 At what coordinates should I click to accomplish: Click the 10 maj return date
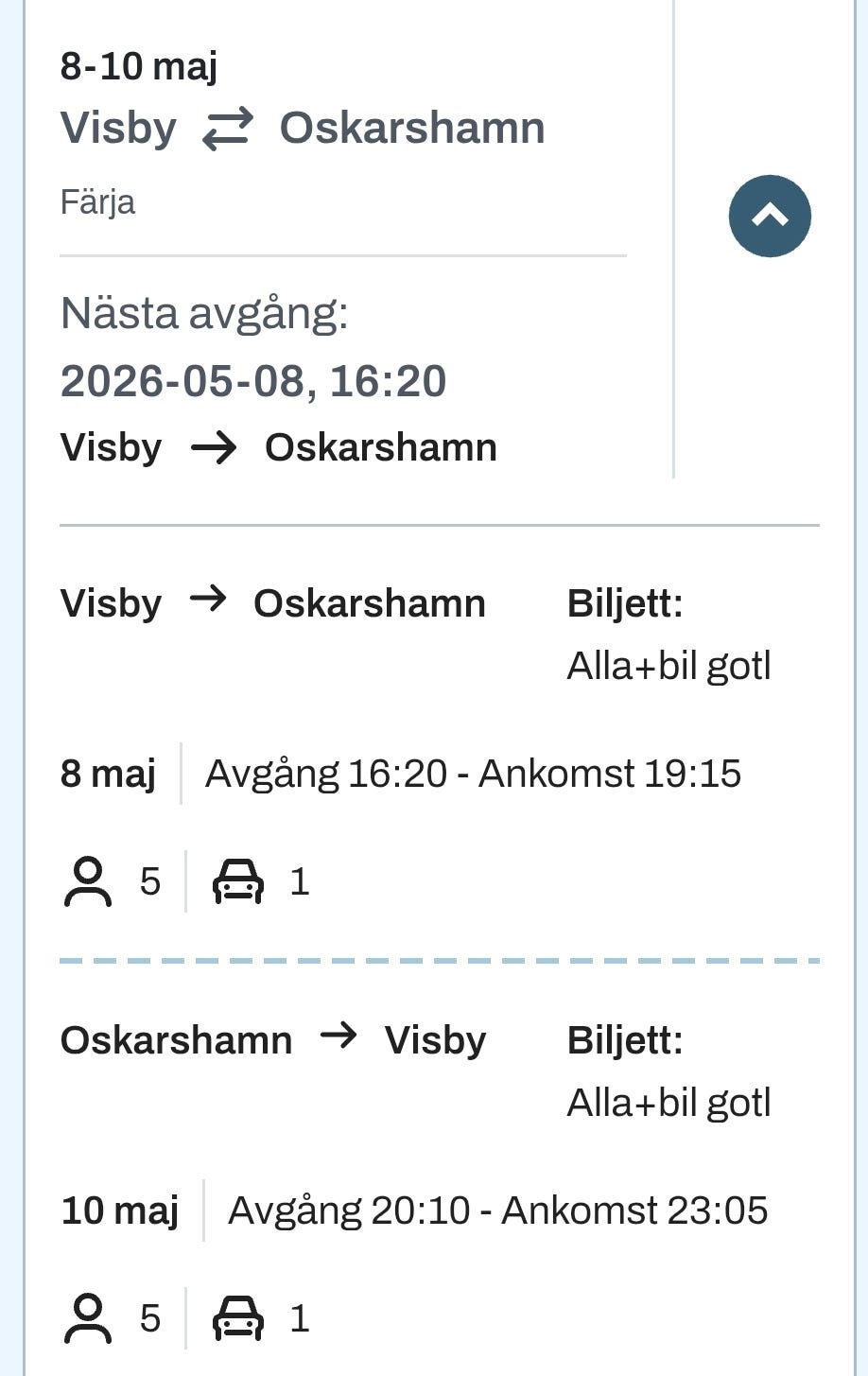pos(120,1211)
